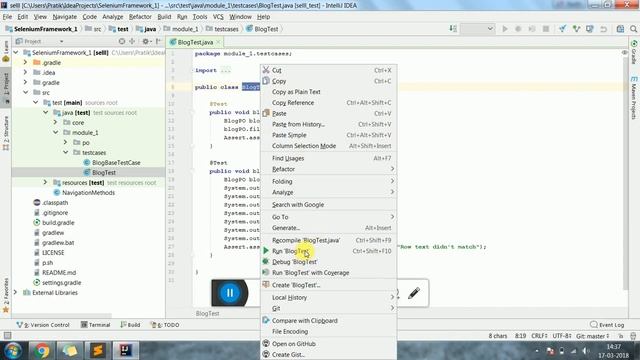
Task: Open Gradle side tool window
Action: (x=634, y=52)
